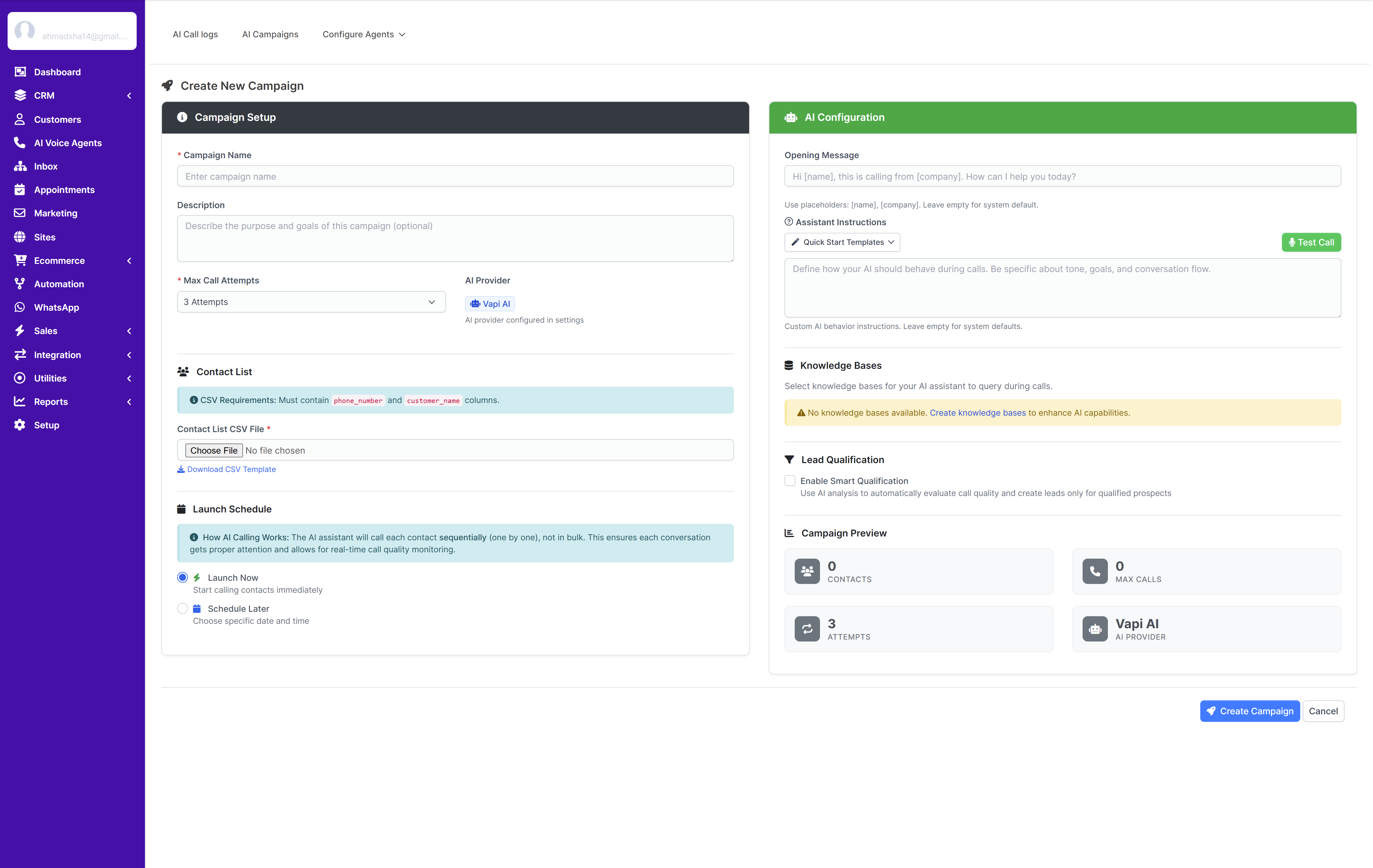Open the Quick Start Templates dropdown

pos(842,242)
